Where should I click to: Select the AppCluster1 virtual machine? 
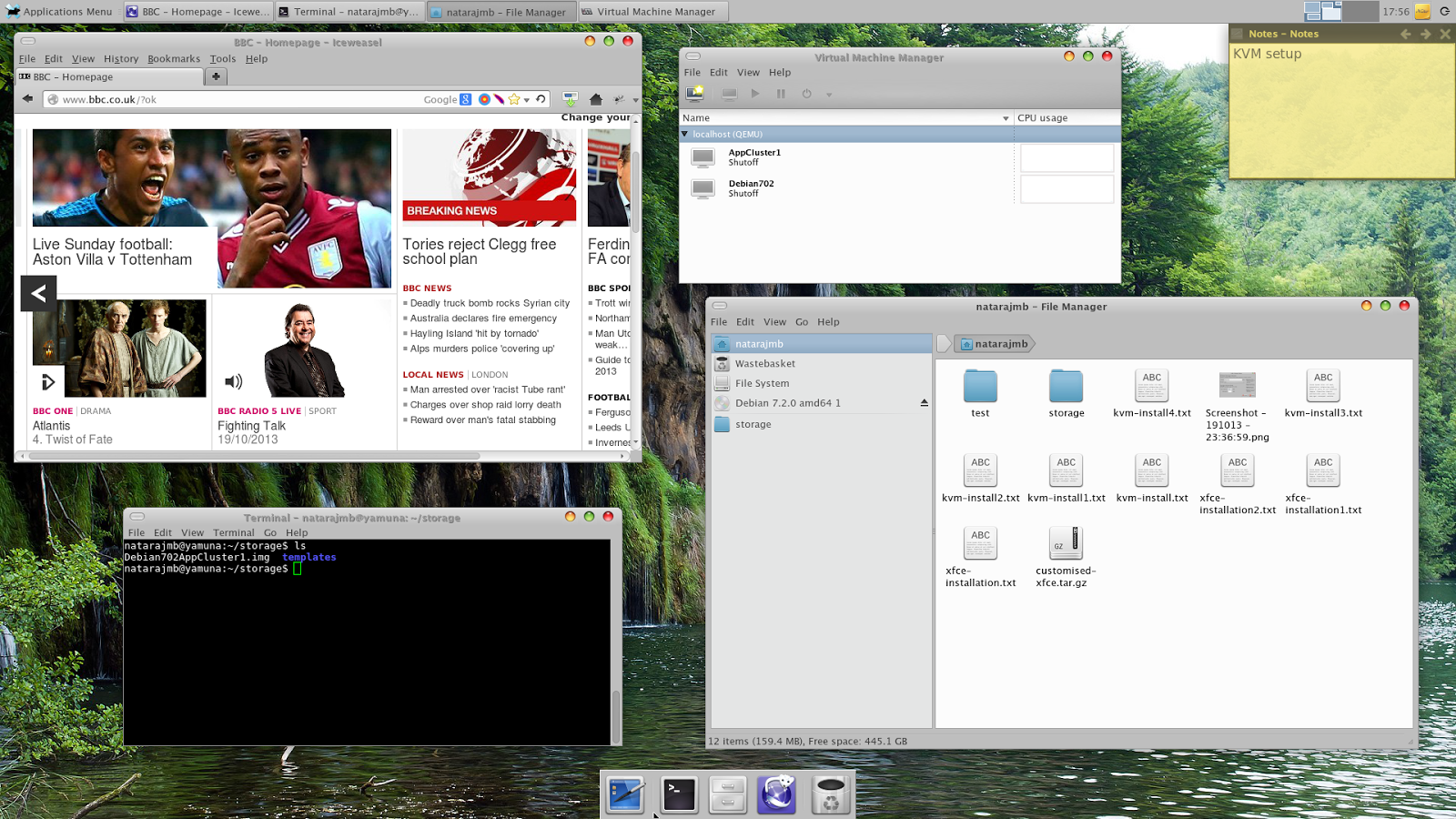point(846,157)
